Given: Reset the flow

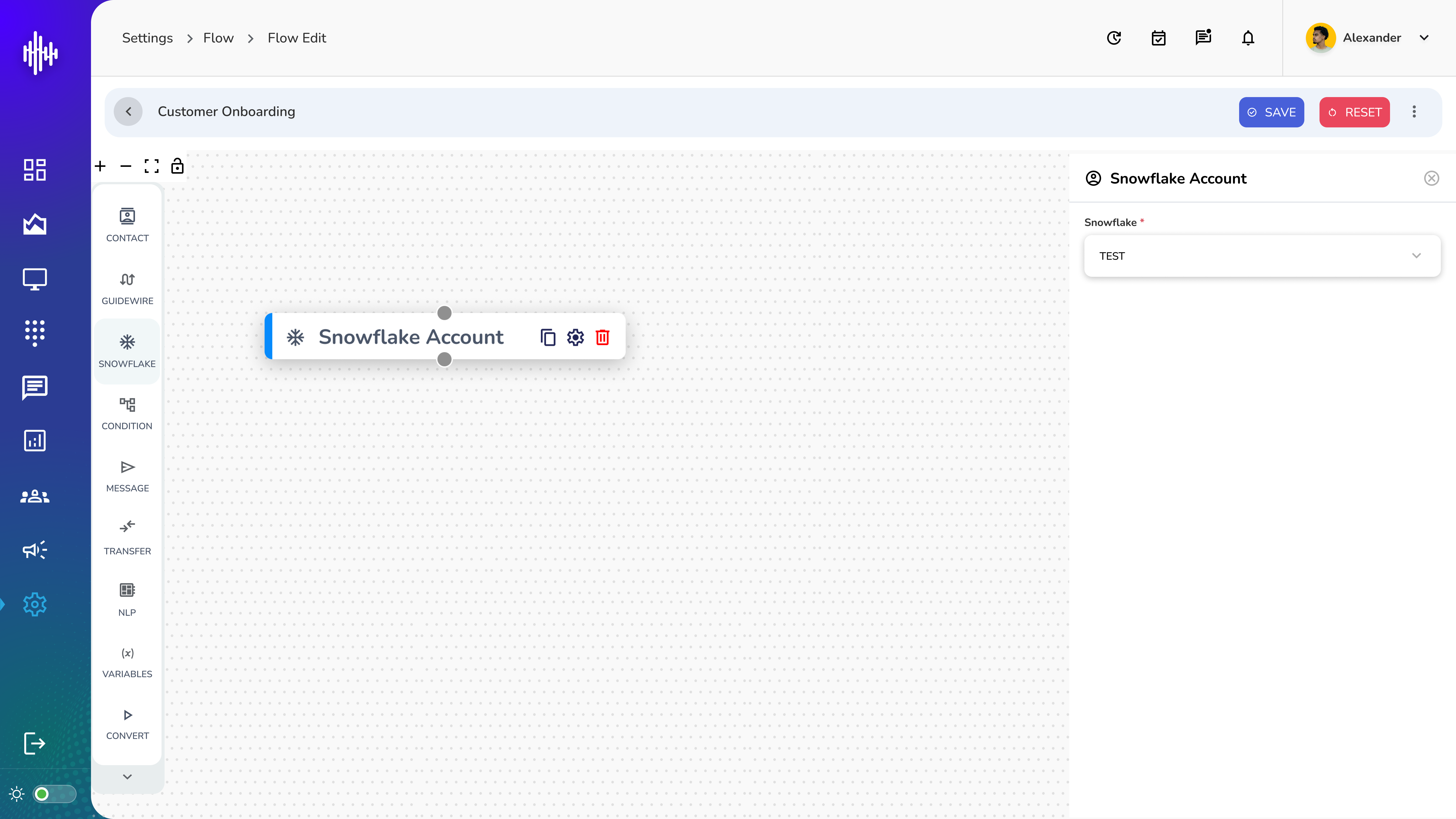Looking at the screenshot, I should [1354, 112].
